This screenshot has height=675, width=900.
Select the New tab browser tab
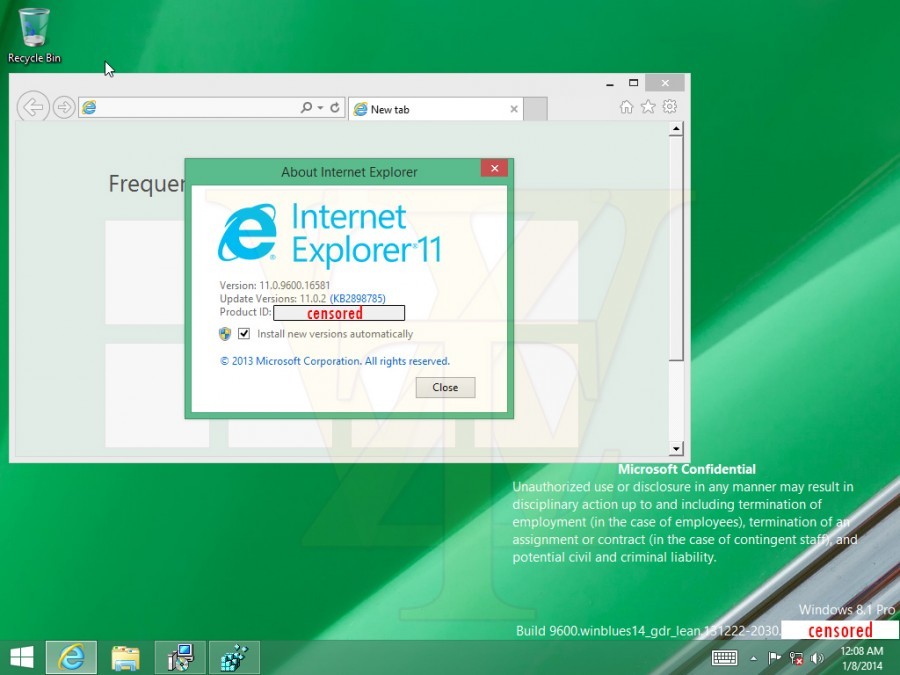click(430, 109)
